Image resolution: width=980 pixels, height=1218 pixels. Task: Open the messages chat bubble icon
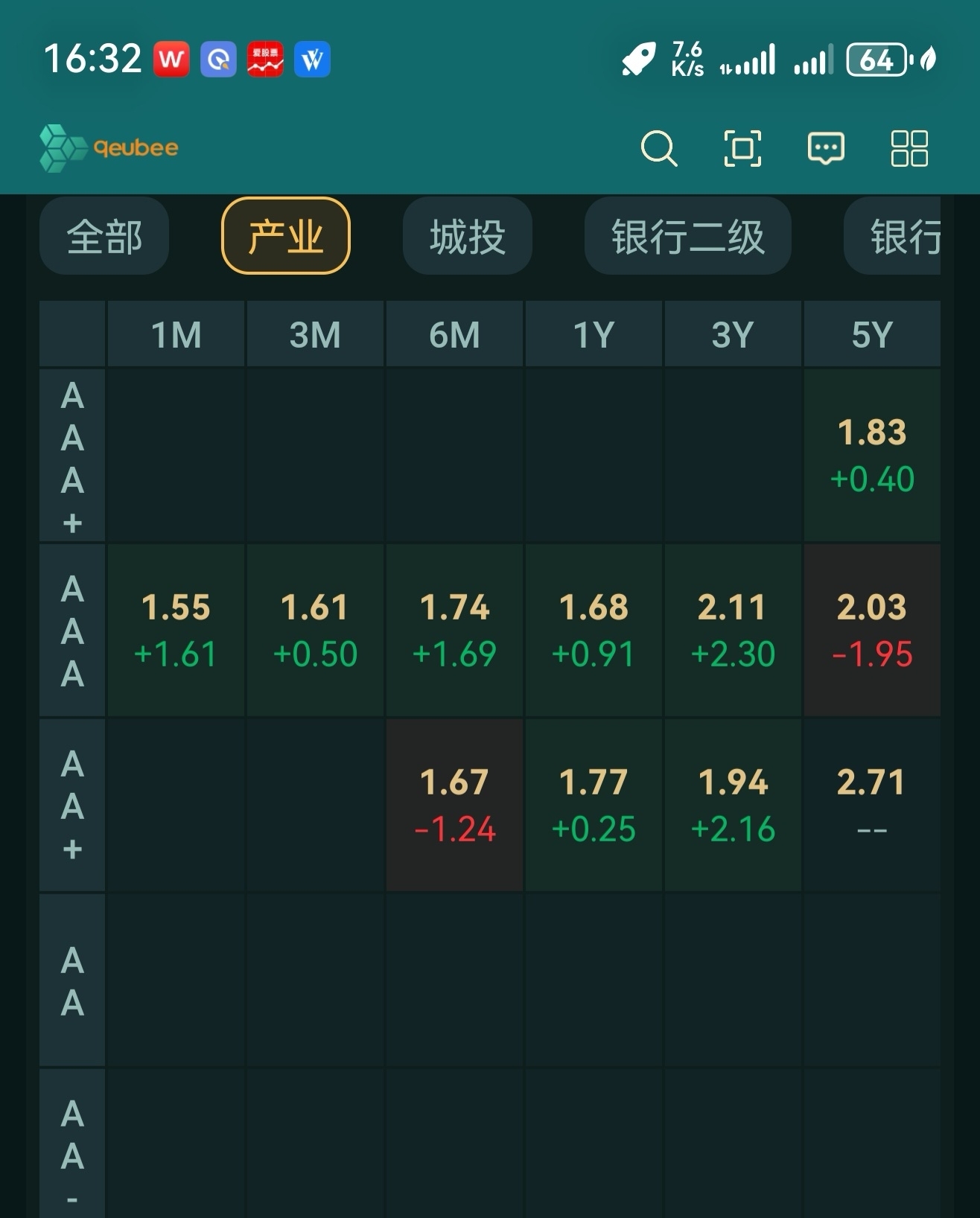tap(826, 148)
